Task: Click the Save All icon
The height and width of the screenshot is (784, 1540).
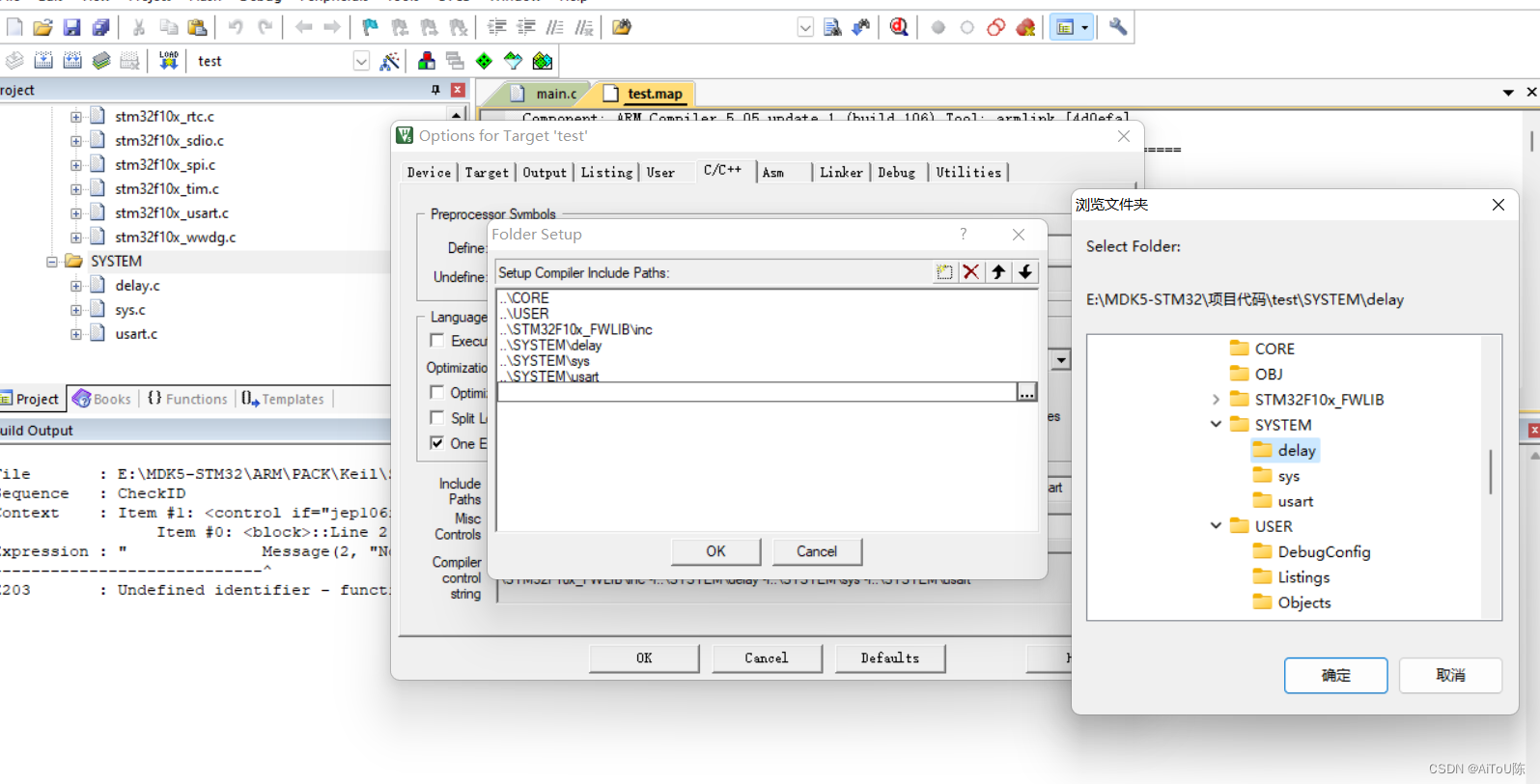Action: pos(100,28)
